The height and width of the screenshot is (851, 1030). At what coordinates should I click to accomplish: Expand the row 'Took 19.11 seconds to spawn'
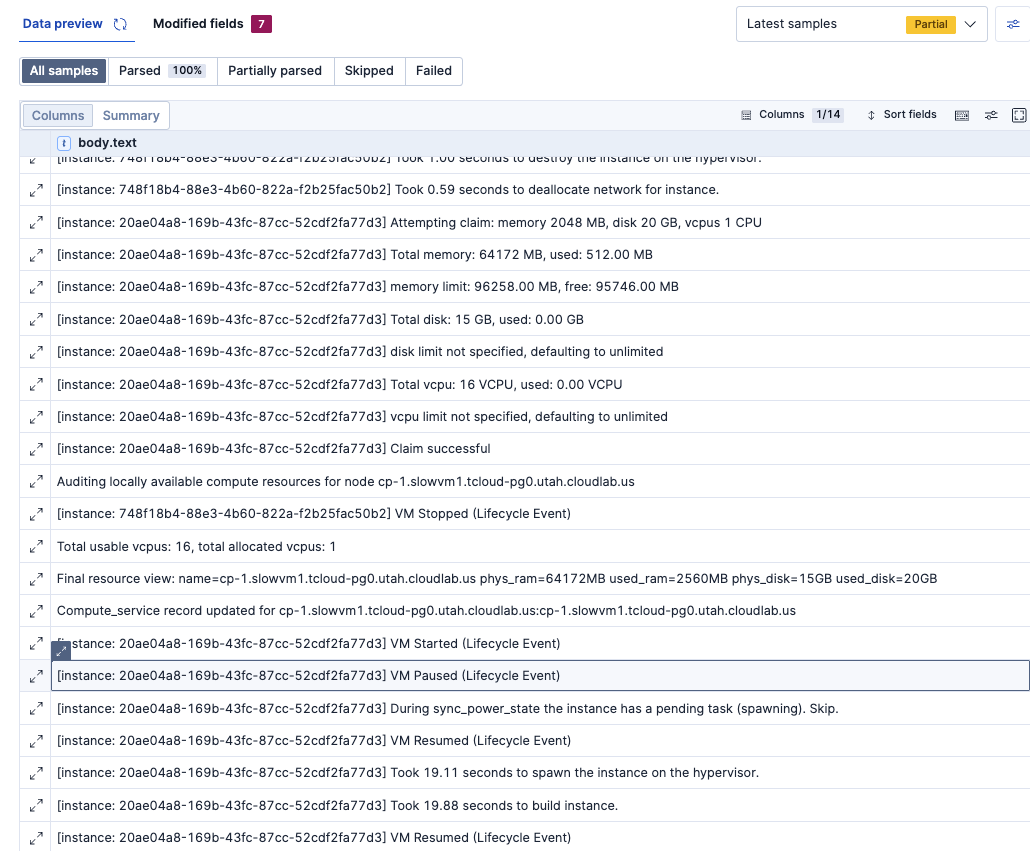(x=35, y=774)
